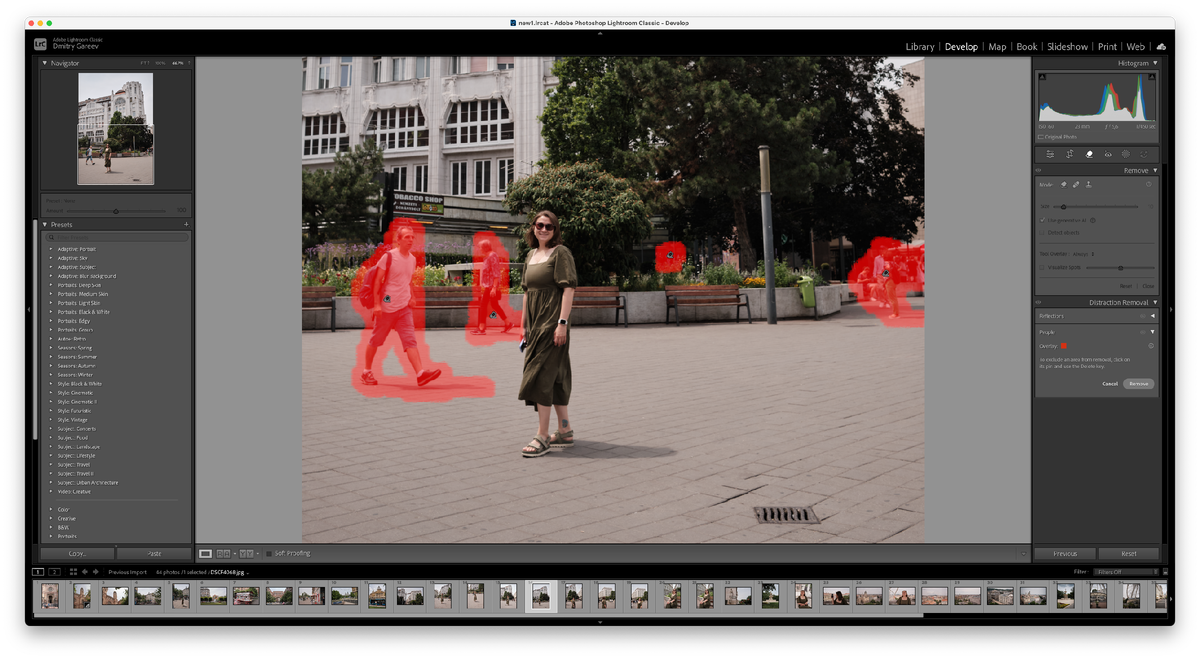Select the Remove eraser tool icon
The height and width of the screenshot is (659, 1200).
pos(1089,154)
